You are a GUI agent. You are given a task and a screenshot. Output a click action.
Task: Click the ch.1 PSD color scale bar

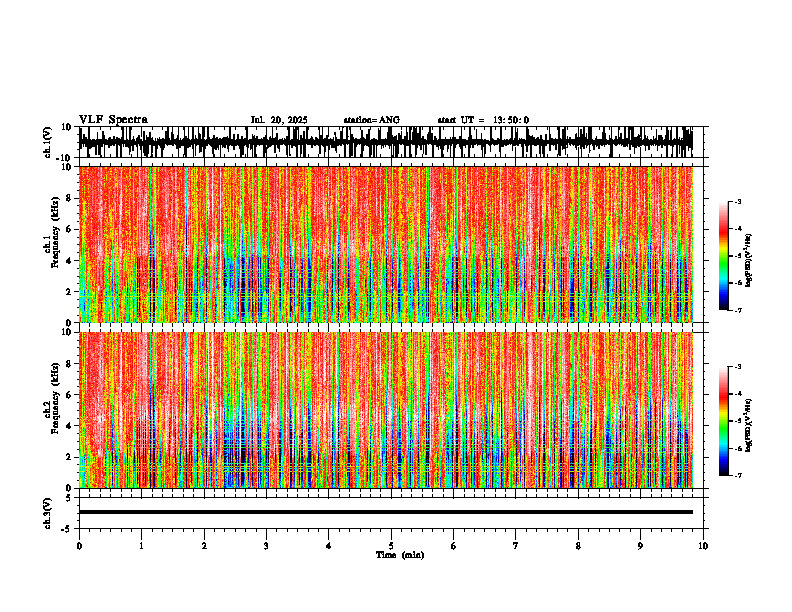pyautogui.click(x=723, y=256)
